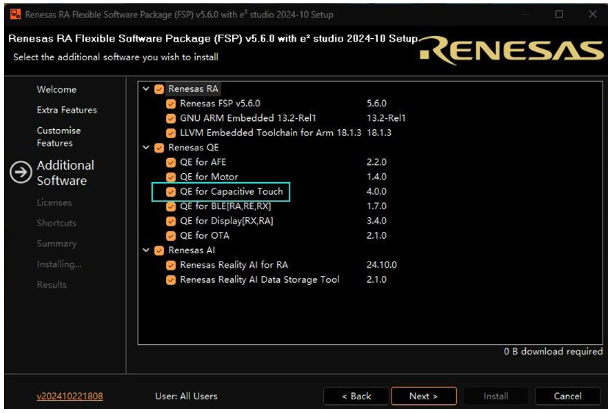Toggle the Renesas QE group checkbox

pyautogui.click(x=159, y=148)
